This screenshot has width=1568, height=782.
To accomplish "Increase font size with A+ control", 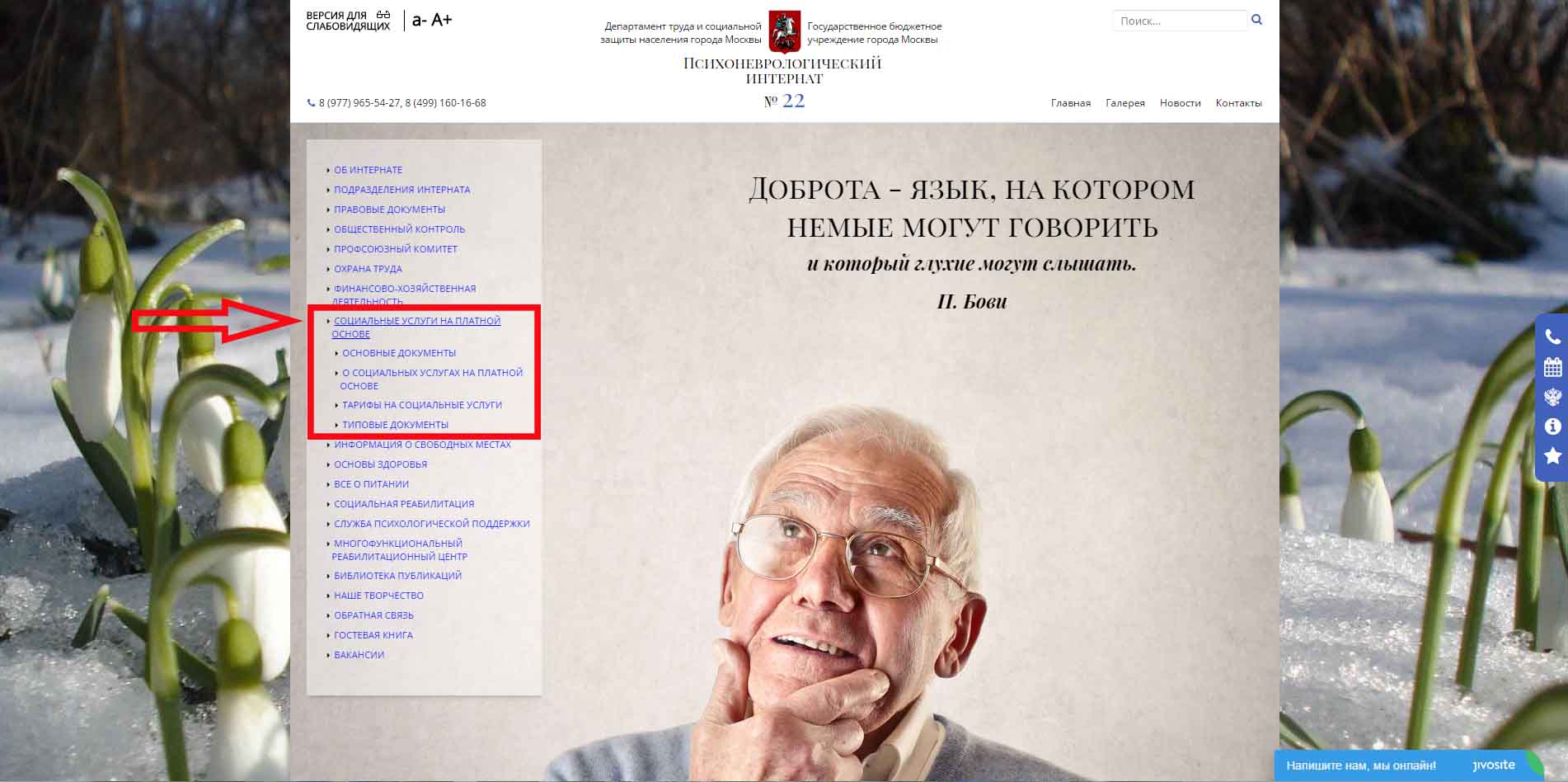I will 442,20.
